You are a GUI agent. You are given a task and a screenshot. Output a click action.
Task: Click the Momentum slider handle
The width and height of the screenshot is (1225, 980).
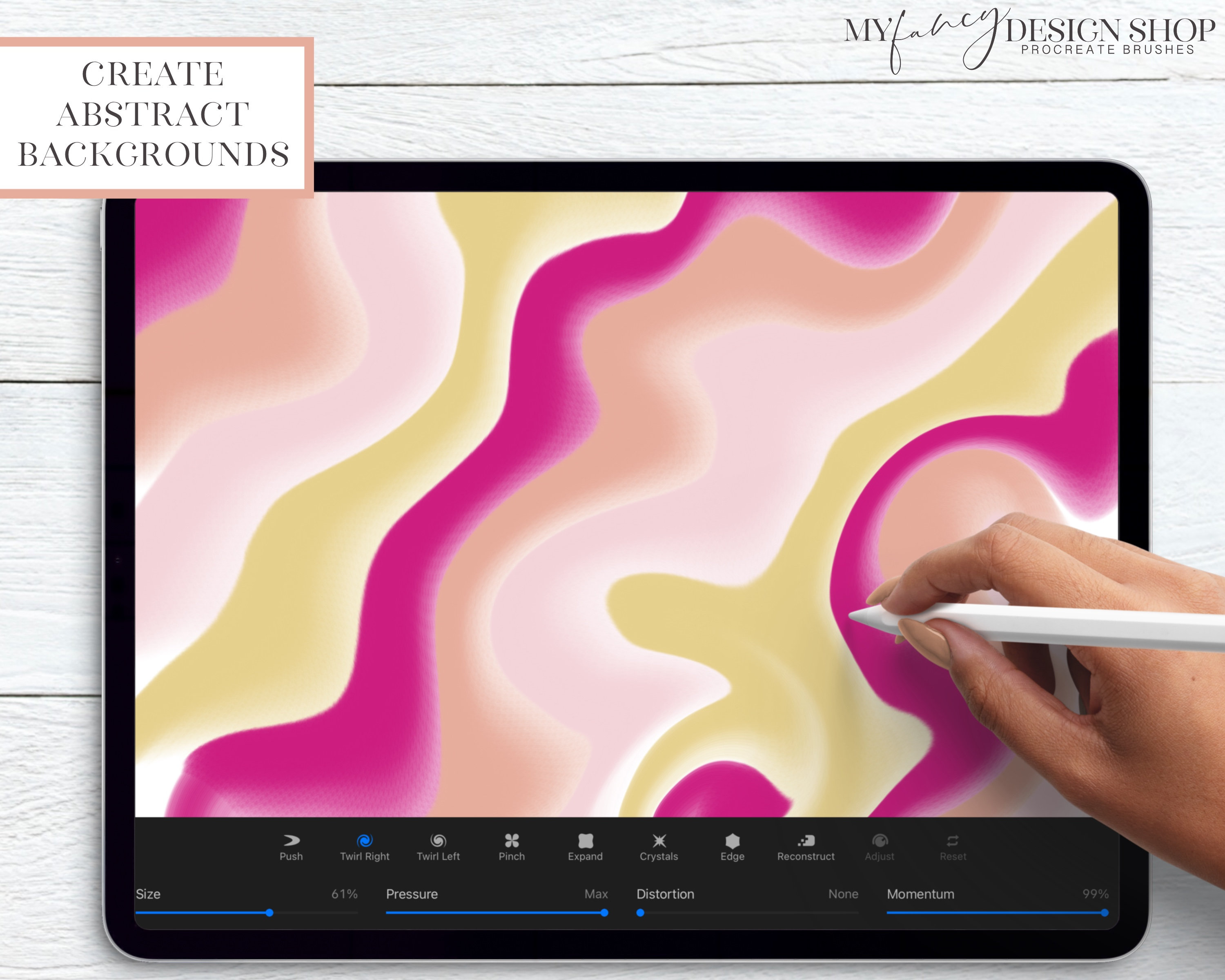[1105, 912]
